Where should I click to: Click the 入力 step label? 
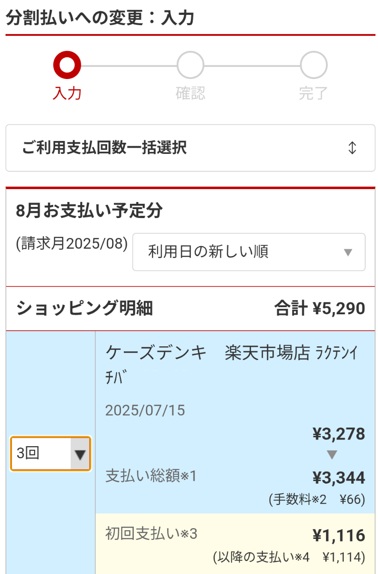pyautogui.click(x=67, y=93)
